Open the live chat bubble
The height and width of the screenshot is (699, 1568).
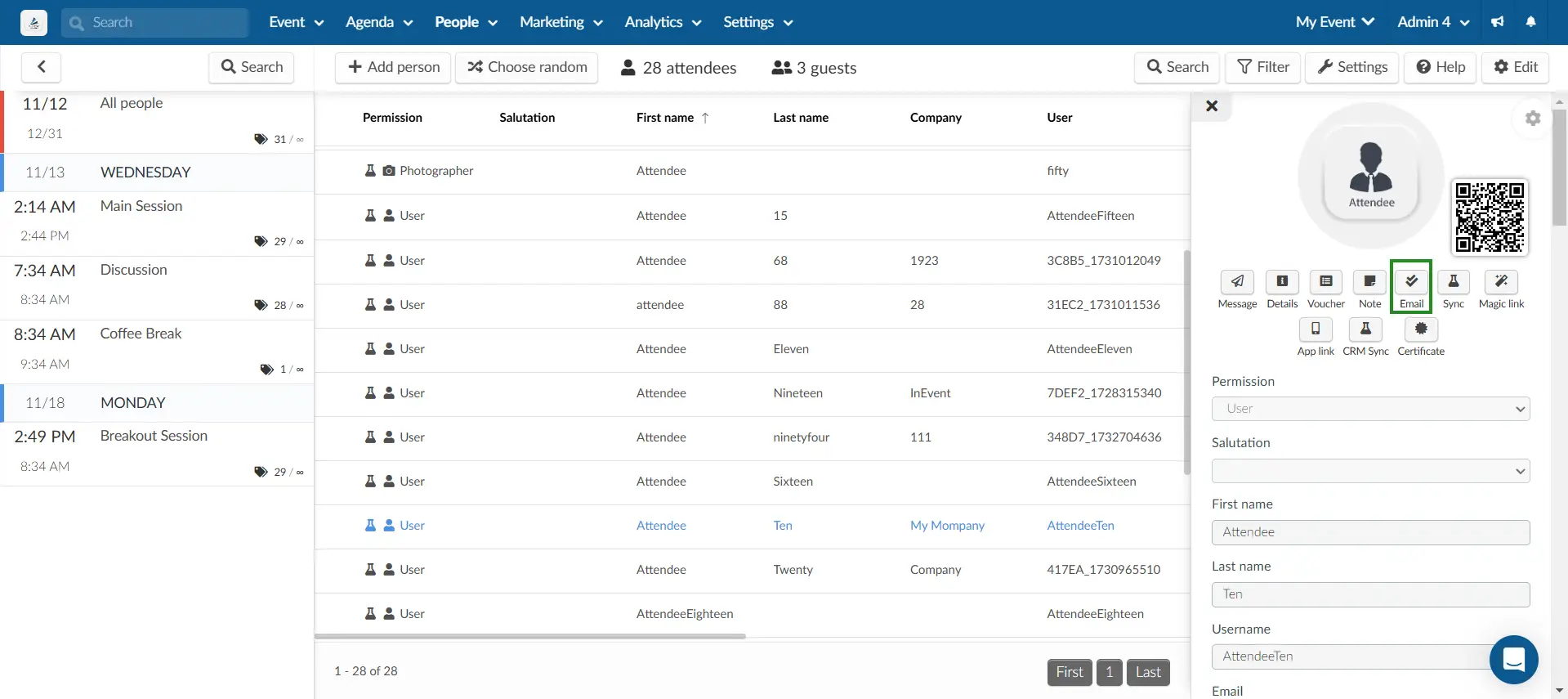[x=1513, y=659]
